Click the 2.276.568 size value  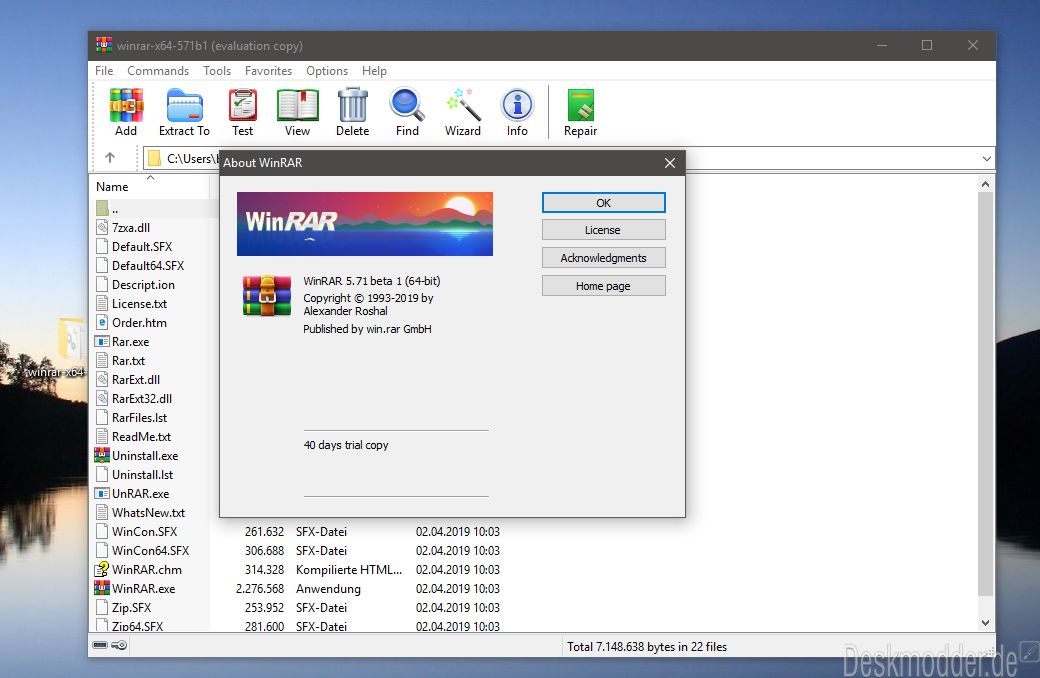click(x=260, y=588)
